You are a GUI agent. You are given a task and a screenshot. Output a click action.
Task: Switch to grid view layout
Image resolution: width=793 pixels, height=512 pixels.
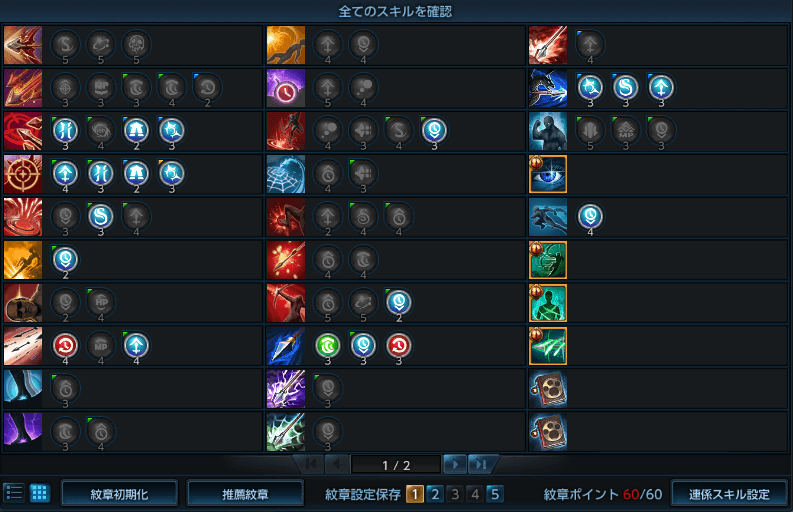coord(39,492)
